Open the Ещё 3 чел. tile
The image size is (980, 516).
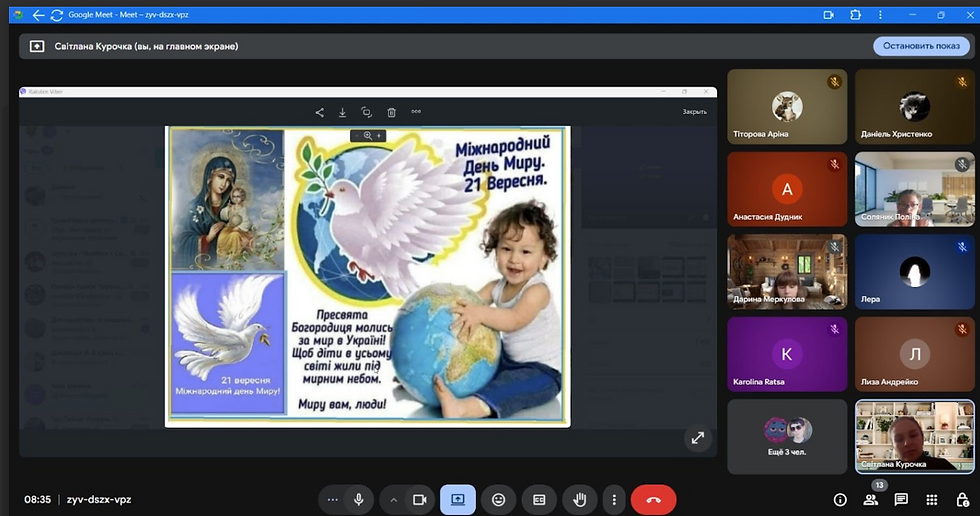[x=787, y=437]
